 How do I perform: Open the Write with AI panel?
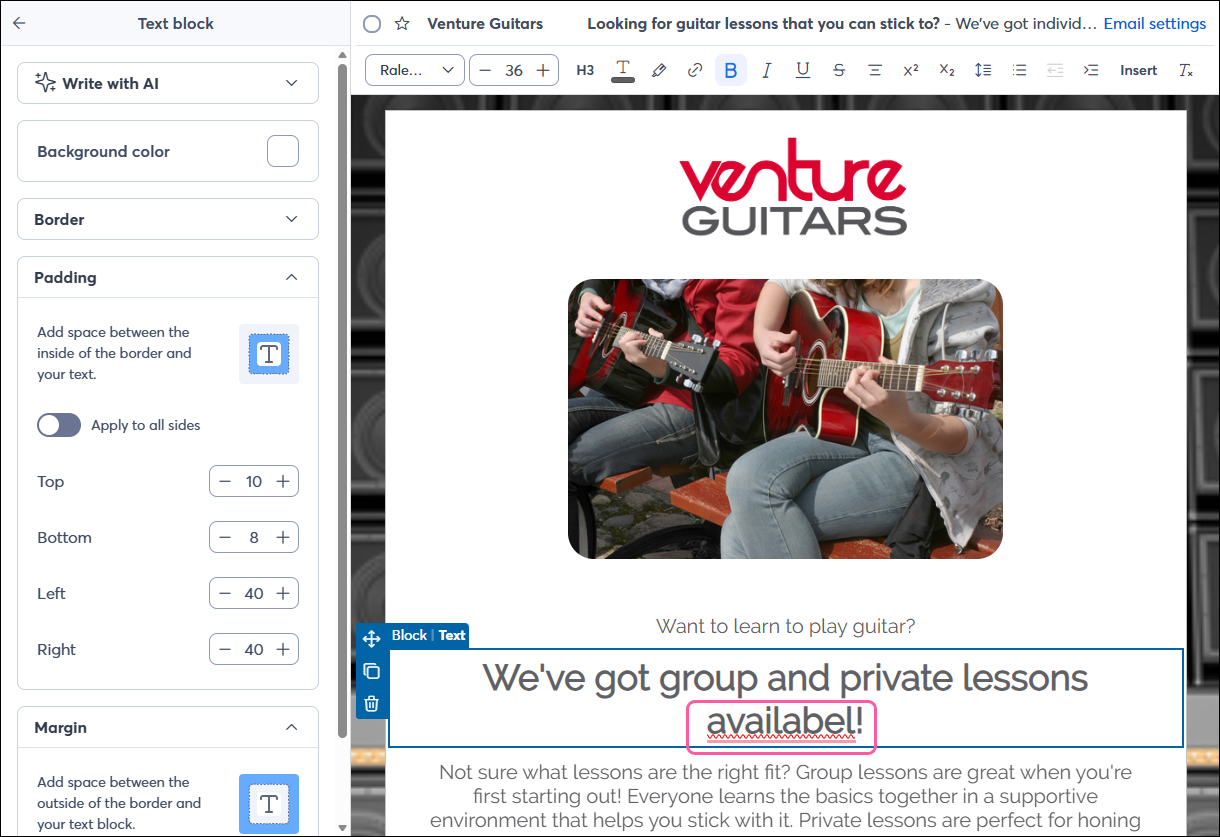[x=167, y=83]
